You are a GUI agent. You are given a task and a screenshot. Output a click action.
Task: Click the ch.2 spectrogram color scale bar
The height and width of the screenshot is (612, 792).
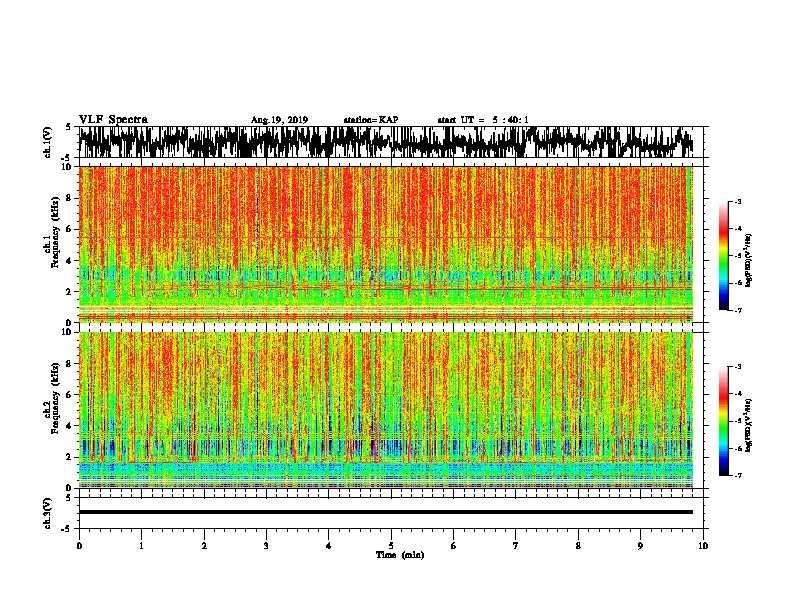pyautogui.click(x=723, y=421)
